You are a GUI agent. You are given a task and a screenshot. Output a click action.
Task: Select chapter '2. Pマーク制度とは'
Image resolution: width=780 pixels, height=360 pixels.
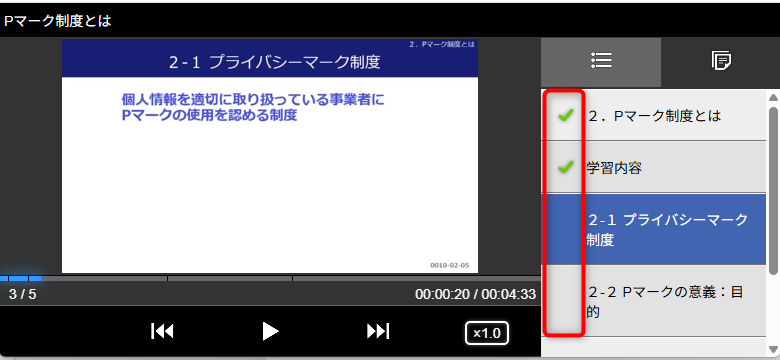point(653,115)
